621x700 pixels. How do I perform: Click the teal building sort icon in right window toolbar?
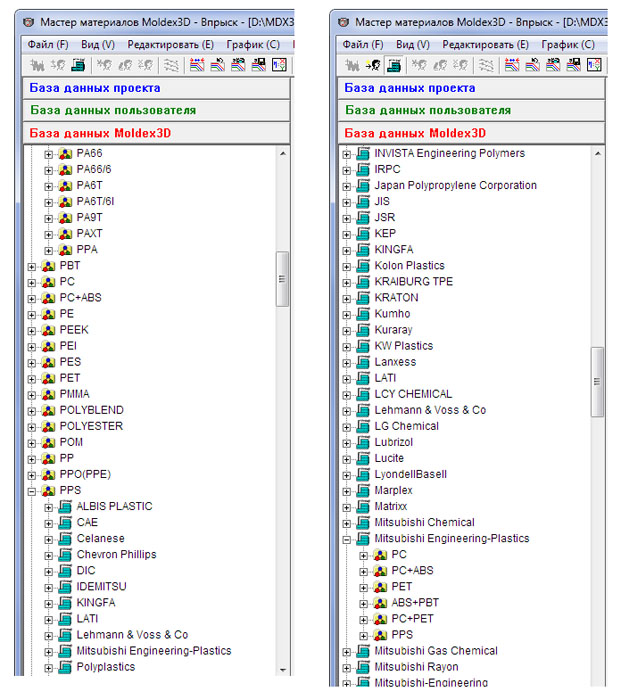pyautogui.click(x=393, y=65)
